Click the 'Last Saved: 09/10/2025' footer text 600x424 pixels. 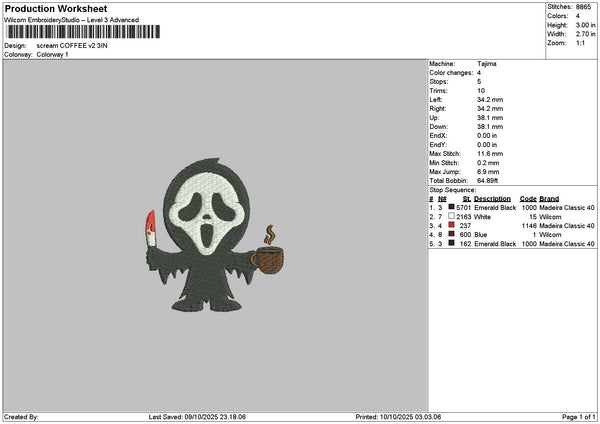pyautogui.click(x=197, y=417)
